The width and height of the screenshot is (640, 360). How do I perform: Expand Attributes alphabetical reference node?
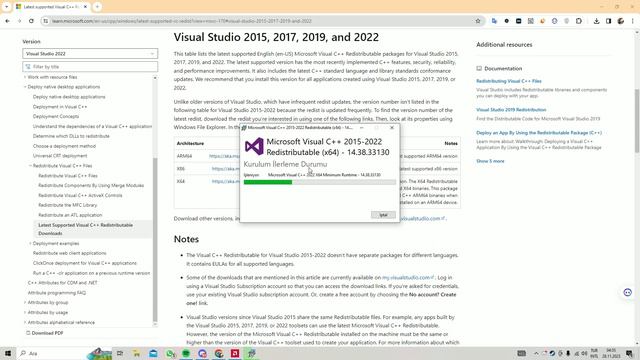pos(25,322)
